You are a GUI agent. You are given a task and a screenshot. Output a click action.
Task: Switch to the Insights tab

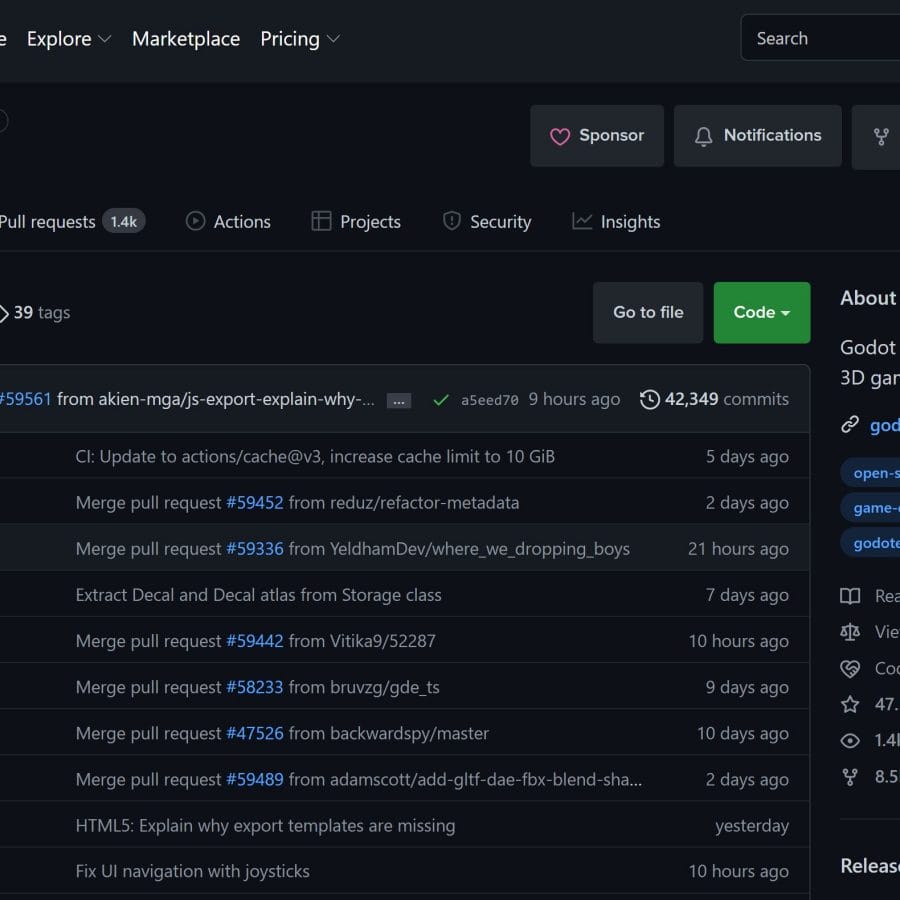coord(616,222)
